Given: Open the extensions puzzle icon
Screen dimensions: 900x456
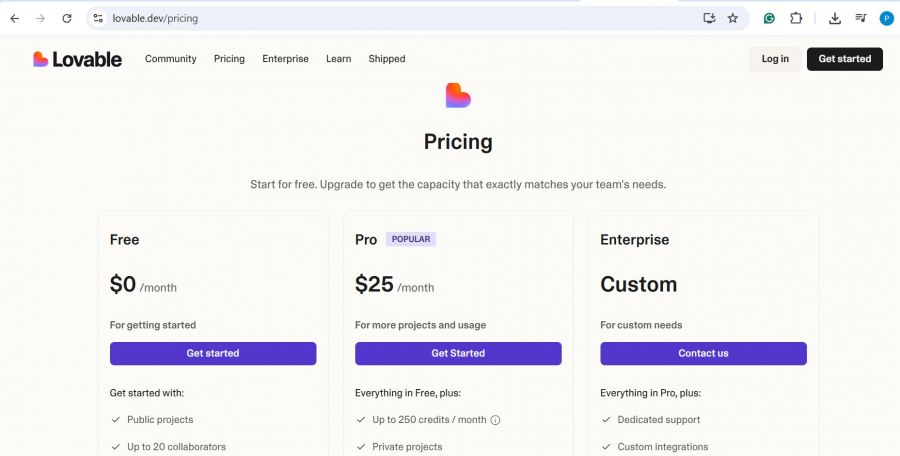Looking at the screenshot, I should [x=796, y=18].
